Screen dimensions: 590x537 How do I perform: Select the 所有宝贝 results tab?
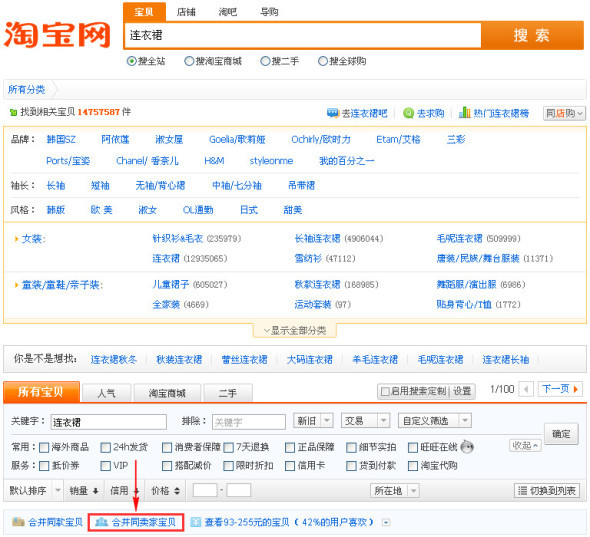click(x=41, y=392)
